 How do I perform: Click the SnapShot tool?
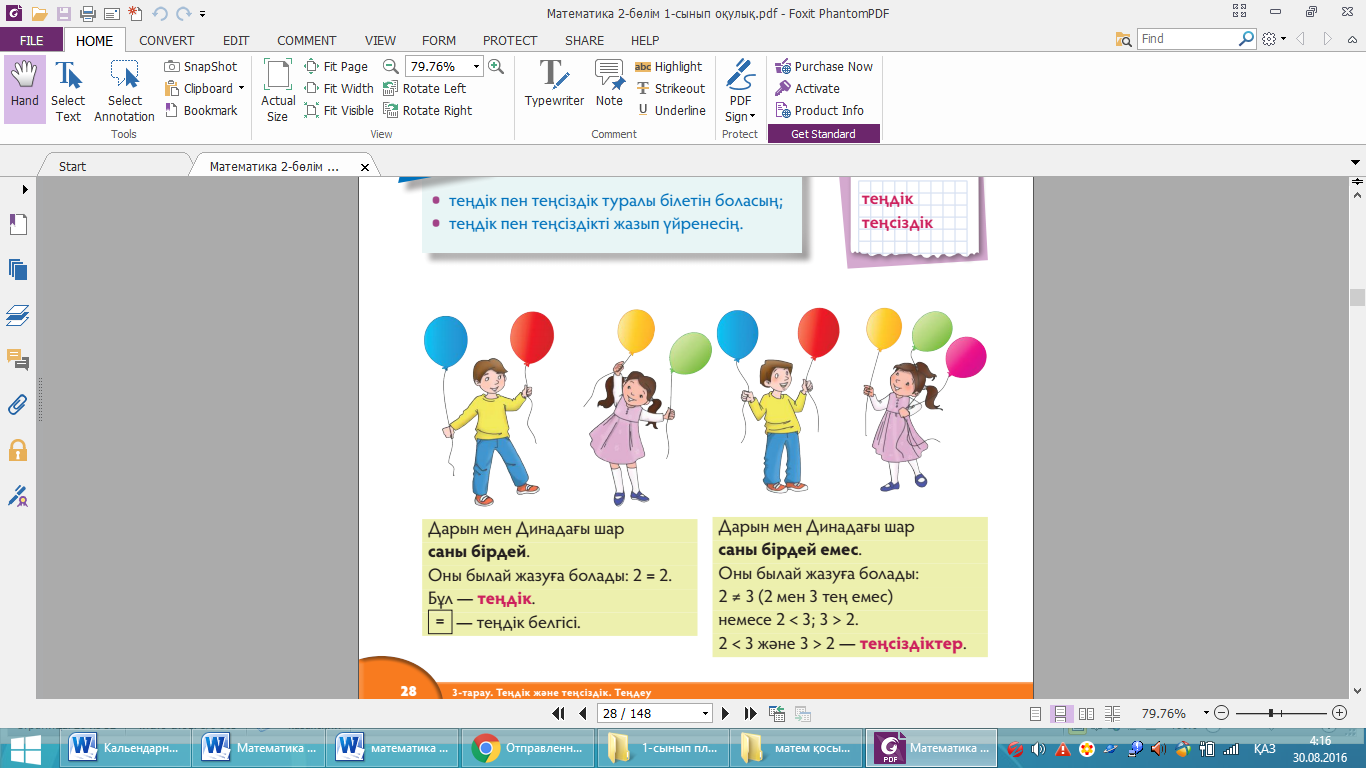pyautogui.click(x=201, y=66)
